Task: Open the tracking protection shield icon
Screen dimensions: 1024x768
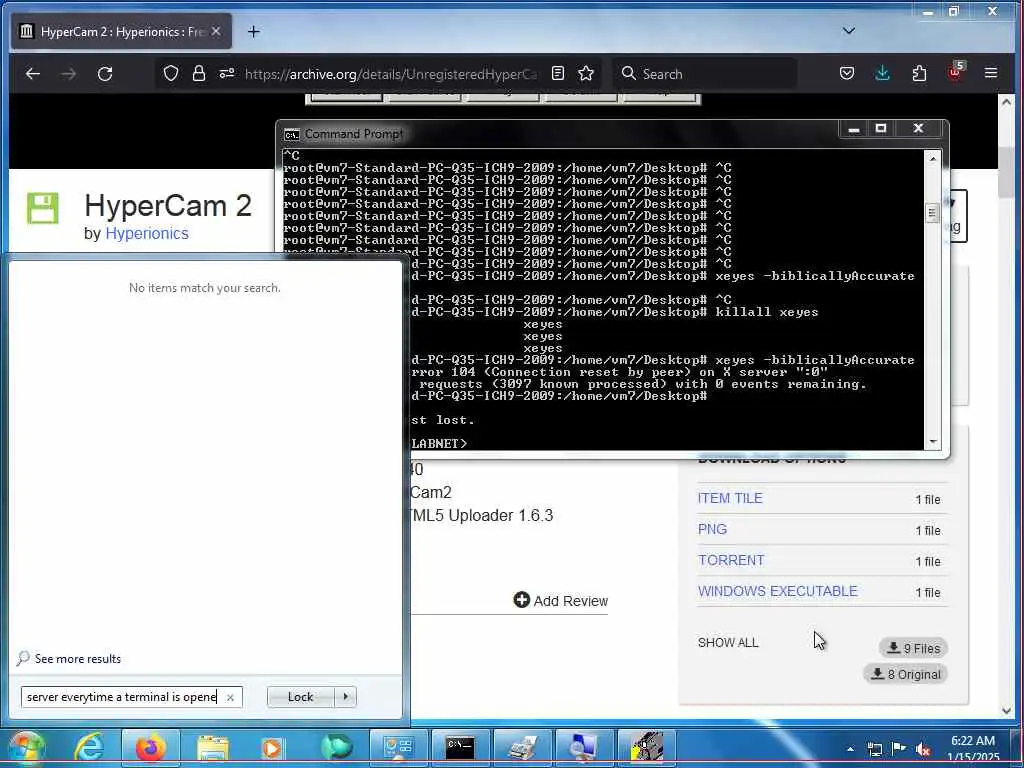Action: coord(170,74)
